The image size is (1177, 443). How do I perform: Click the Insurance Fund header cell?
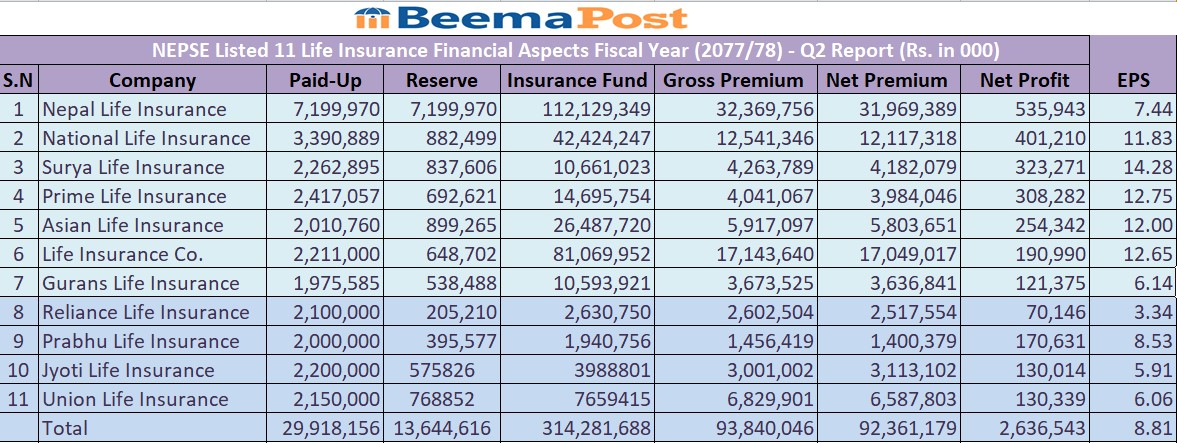click(578, 80)
